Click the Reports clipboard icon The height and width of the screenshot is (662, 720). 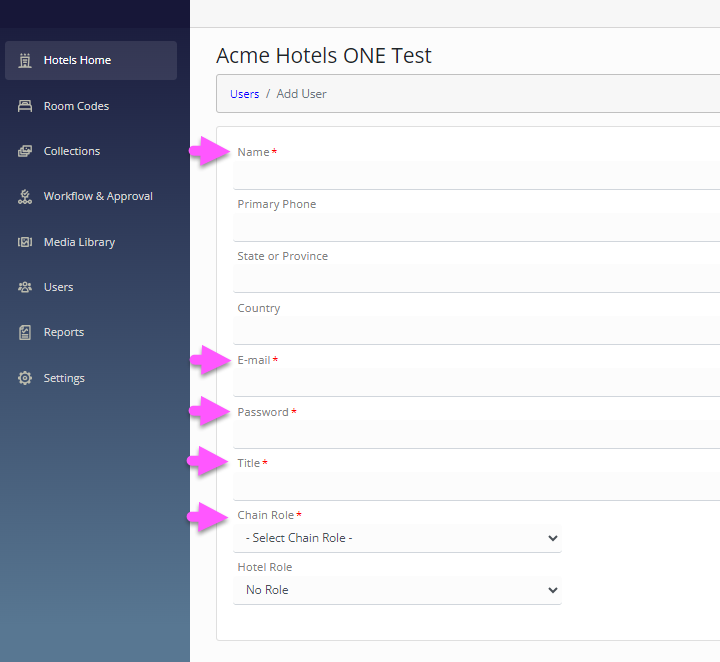tap(25, 332)
